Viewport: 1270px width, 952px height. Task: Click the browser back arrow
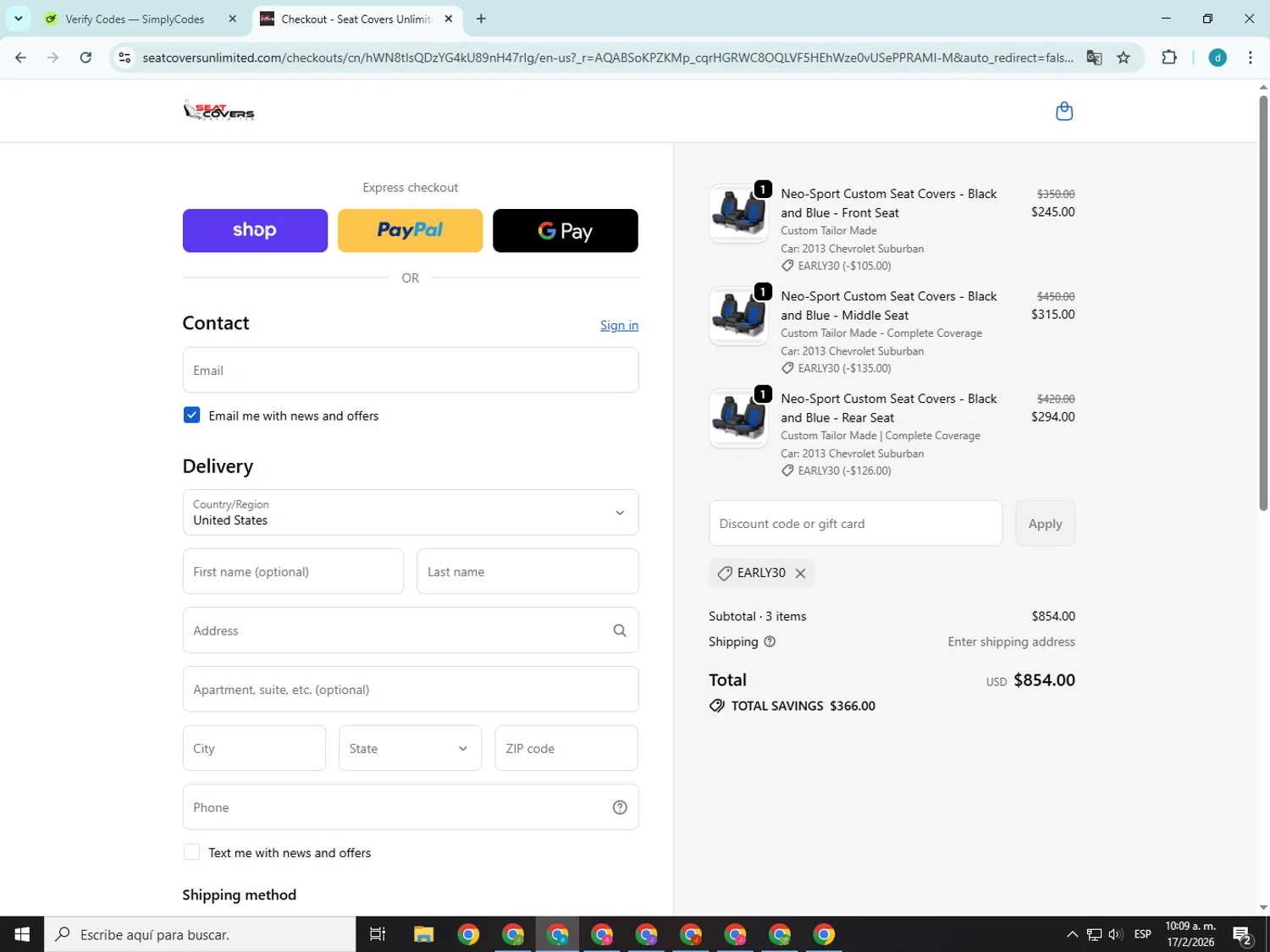tap(20, 58)
